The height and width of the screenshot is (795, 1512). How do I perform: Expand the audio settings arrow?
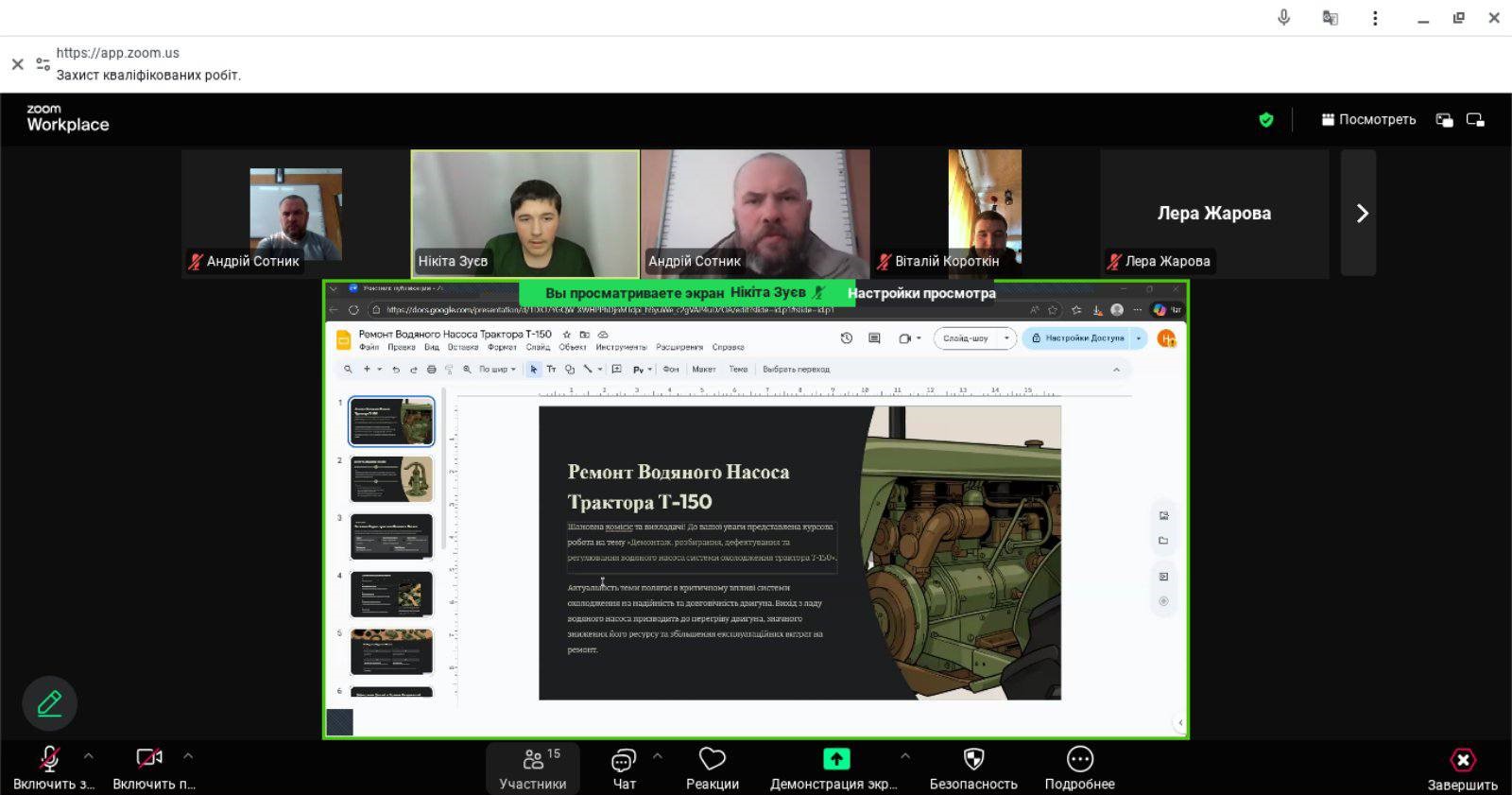(89, 756)
